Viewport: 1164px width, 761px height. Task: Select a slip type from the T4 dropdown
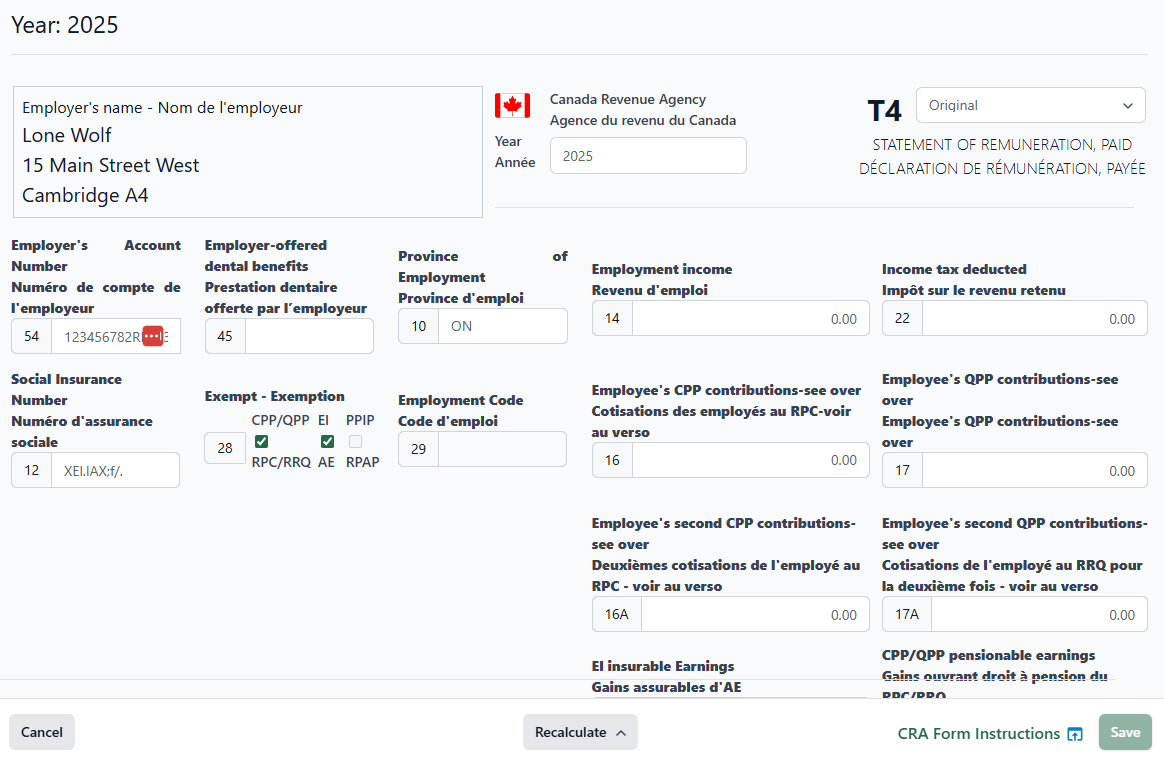(1030, 105)
